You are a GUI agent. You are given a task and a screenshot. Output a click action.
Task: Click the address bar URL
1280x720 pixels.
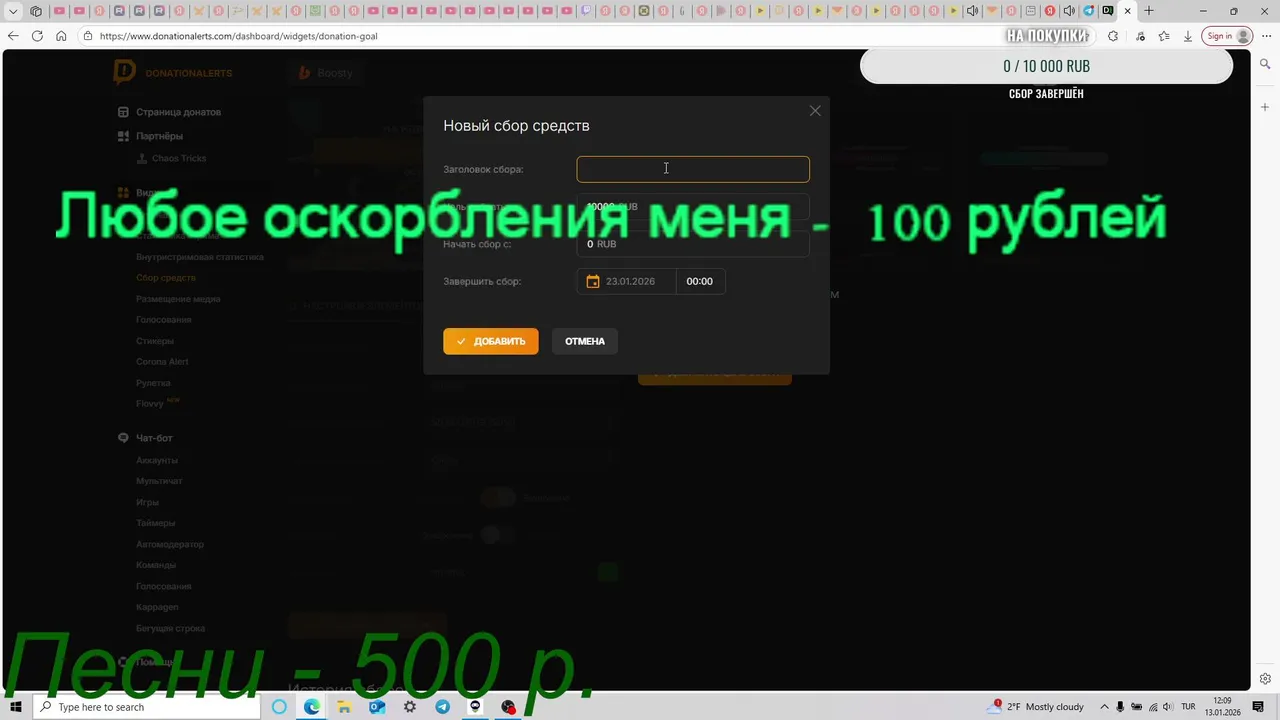(238, 36)
